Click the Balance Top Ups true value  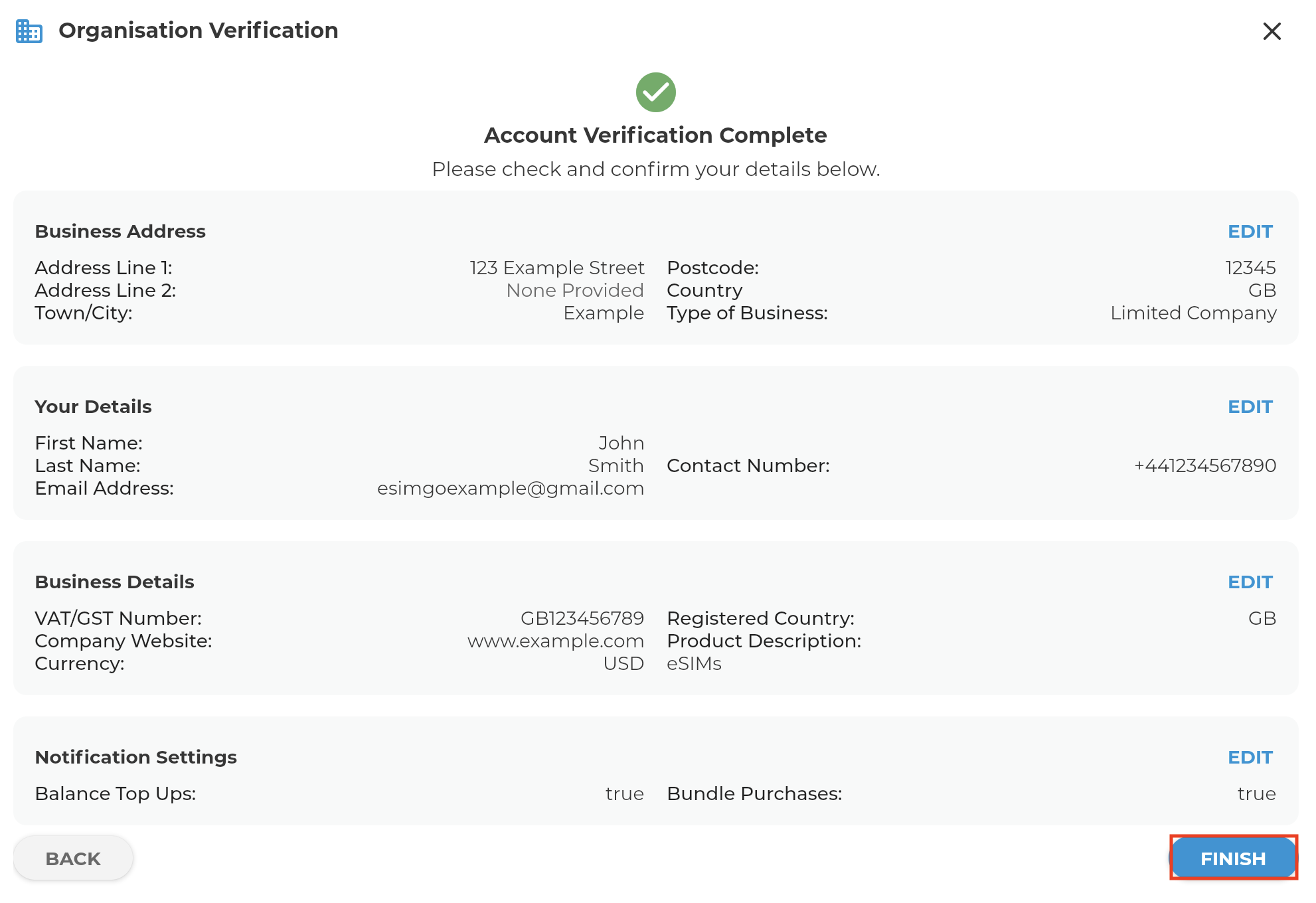pos(625,793)
